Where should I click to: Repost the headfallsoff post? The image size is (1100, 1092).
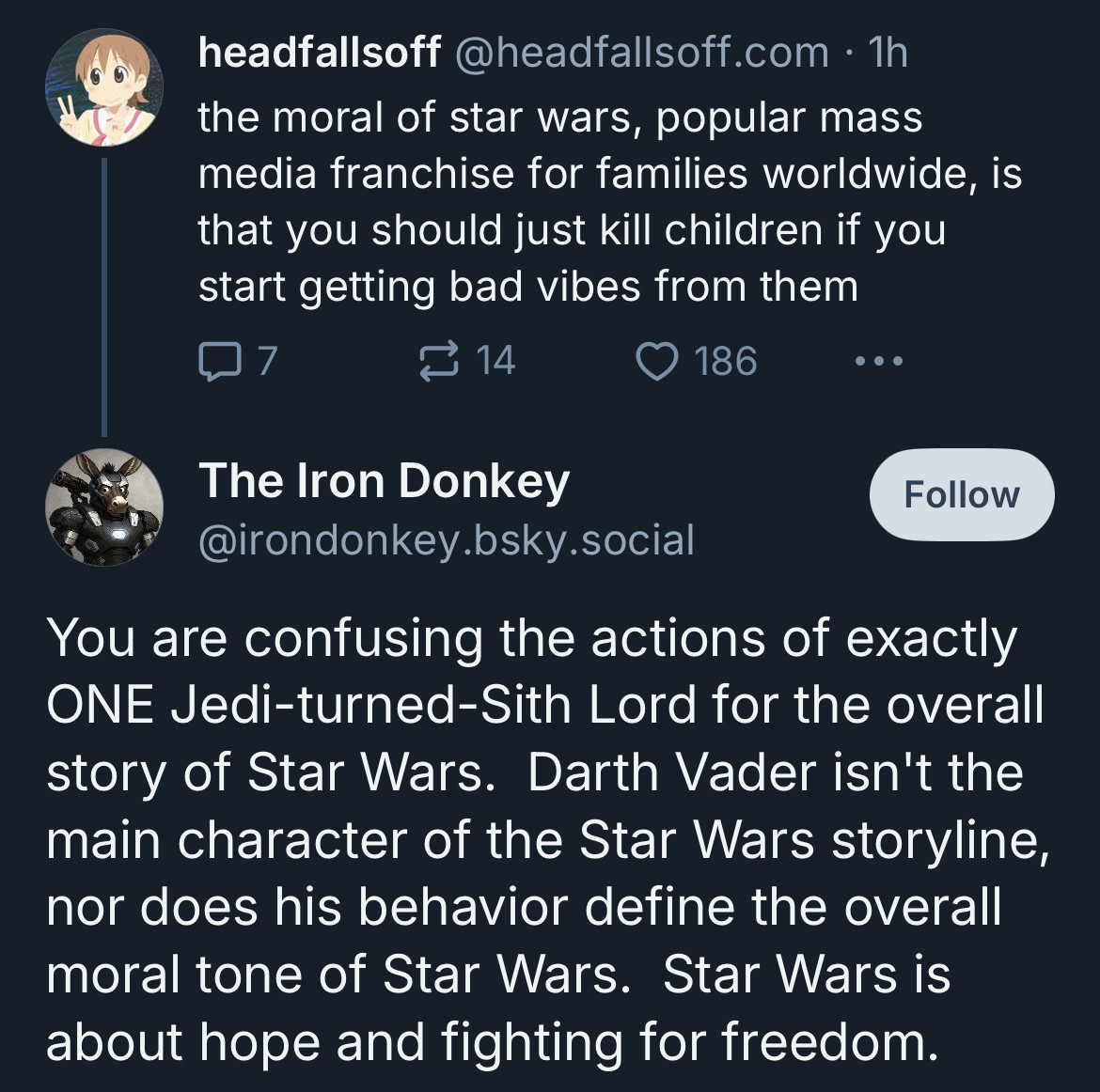click(x=439, y=361)
